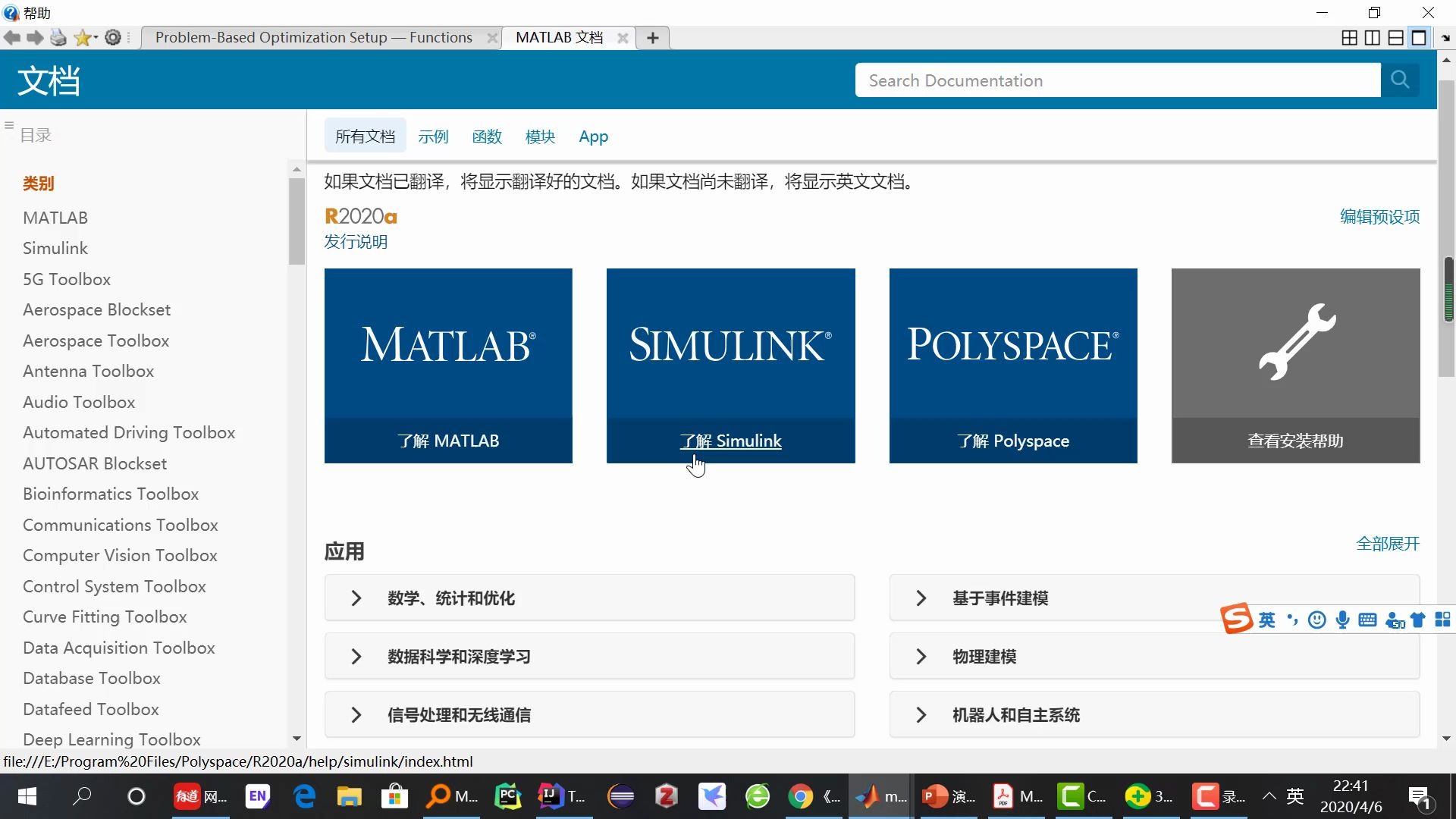1456x819 pixels.
Task: Open the favorites star dropdown
Action: pyautogui.click(x=85, y=37)
